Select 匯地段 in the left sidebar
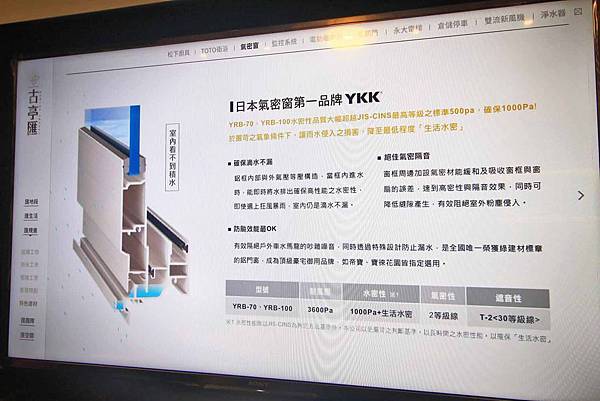600x401 pixels. tap(31, 202)
